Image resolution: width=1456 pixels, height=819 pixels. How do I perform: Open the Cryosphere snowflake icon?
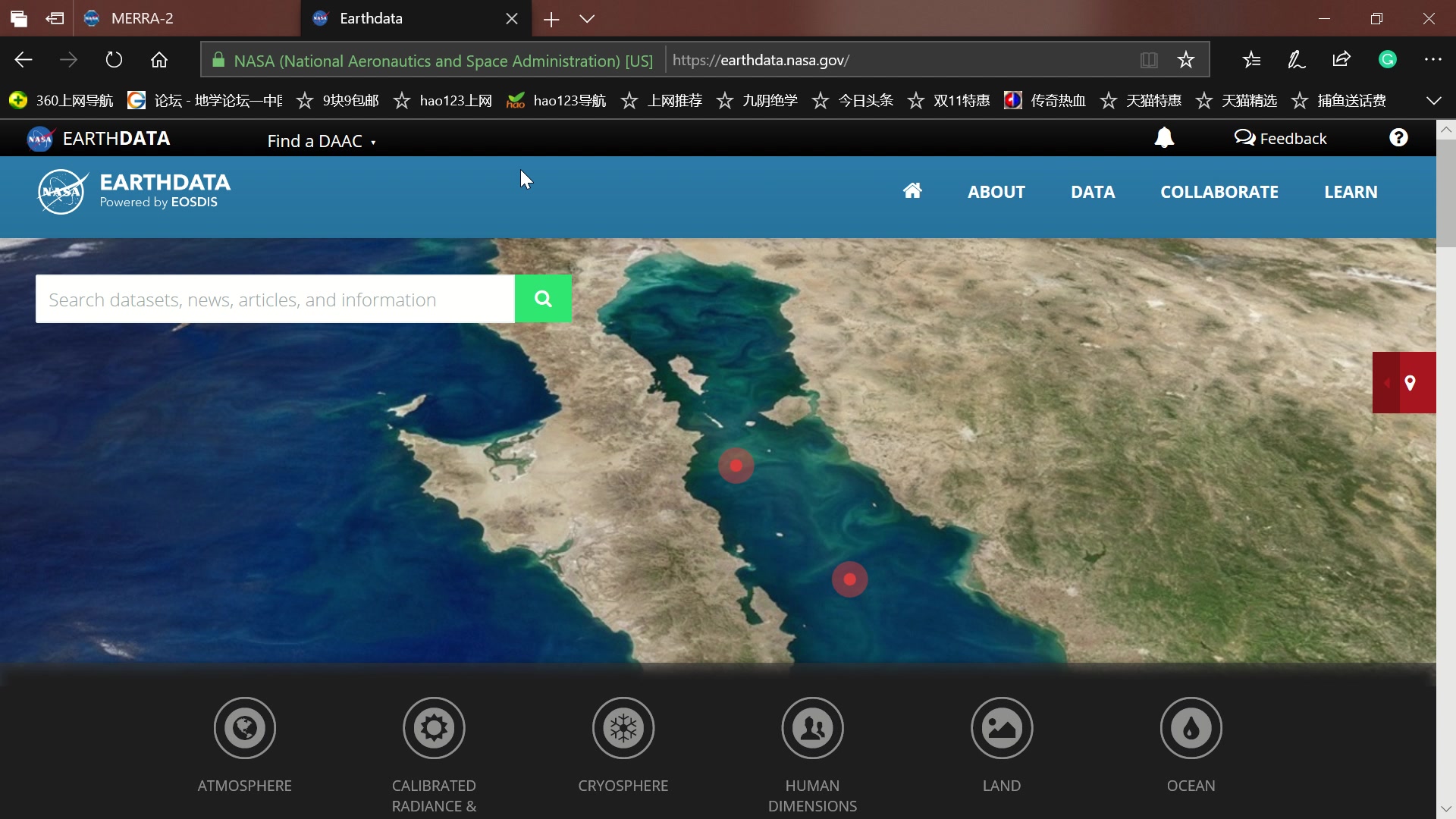[x=623, y=728]
